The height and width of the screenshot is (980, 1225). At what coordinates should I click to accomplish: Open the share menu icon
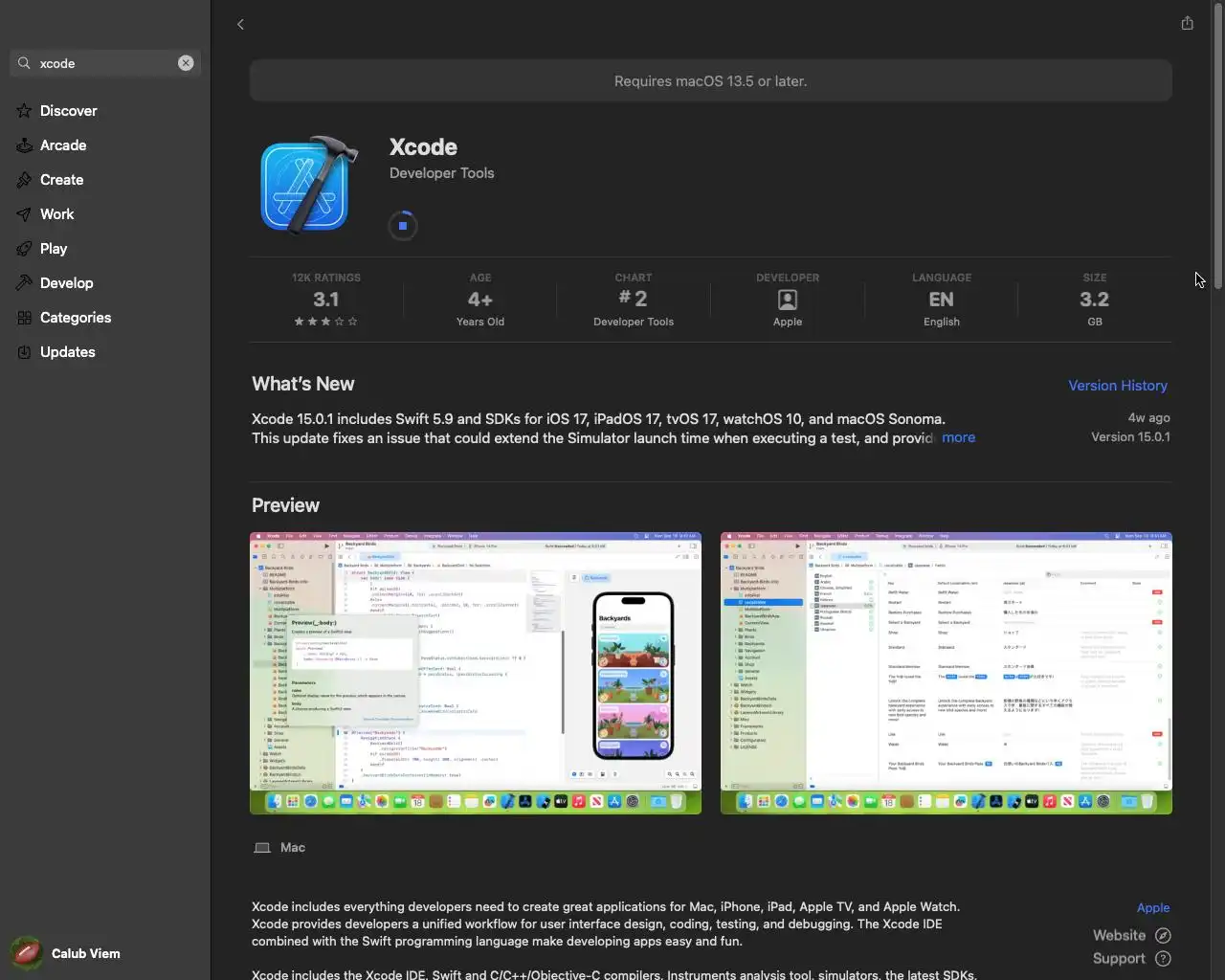[x=1187, y=23]
